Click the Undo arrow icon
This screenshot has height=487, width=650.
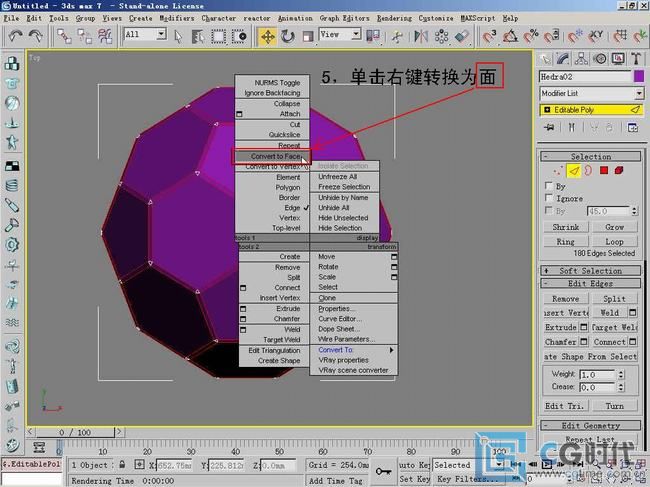tap(15, 36)
